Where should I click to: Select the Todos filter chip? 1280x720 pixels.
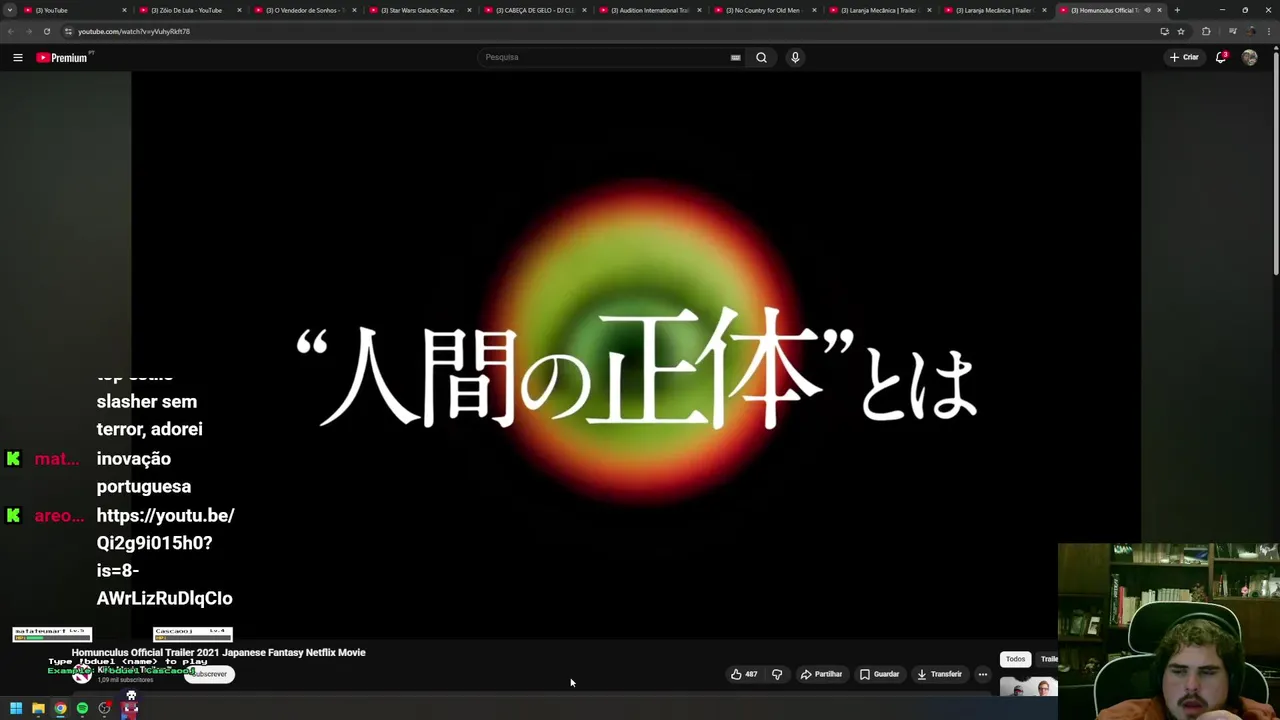1015,659
